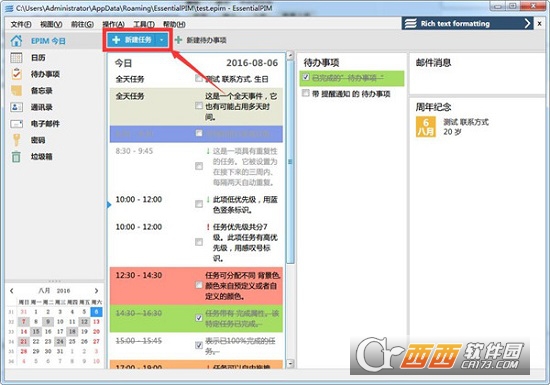550x385 pixels.
Task: Click the 邮件消息 panel heading
Action: pyautogui.click(x=433, y=63)
